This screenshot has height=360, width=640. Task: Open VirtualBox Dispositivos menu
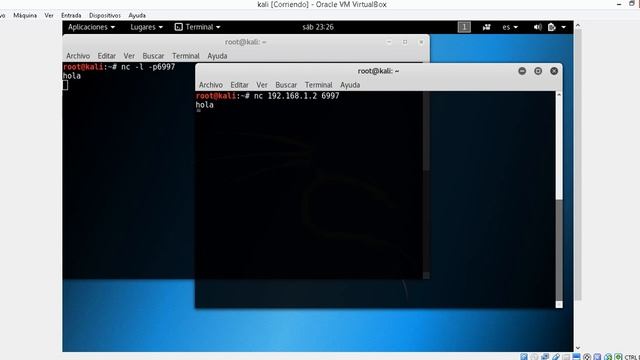[105, 15]
